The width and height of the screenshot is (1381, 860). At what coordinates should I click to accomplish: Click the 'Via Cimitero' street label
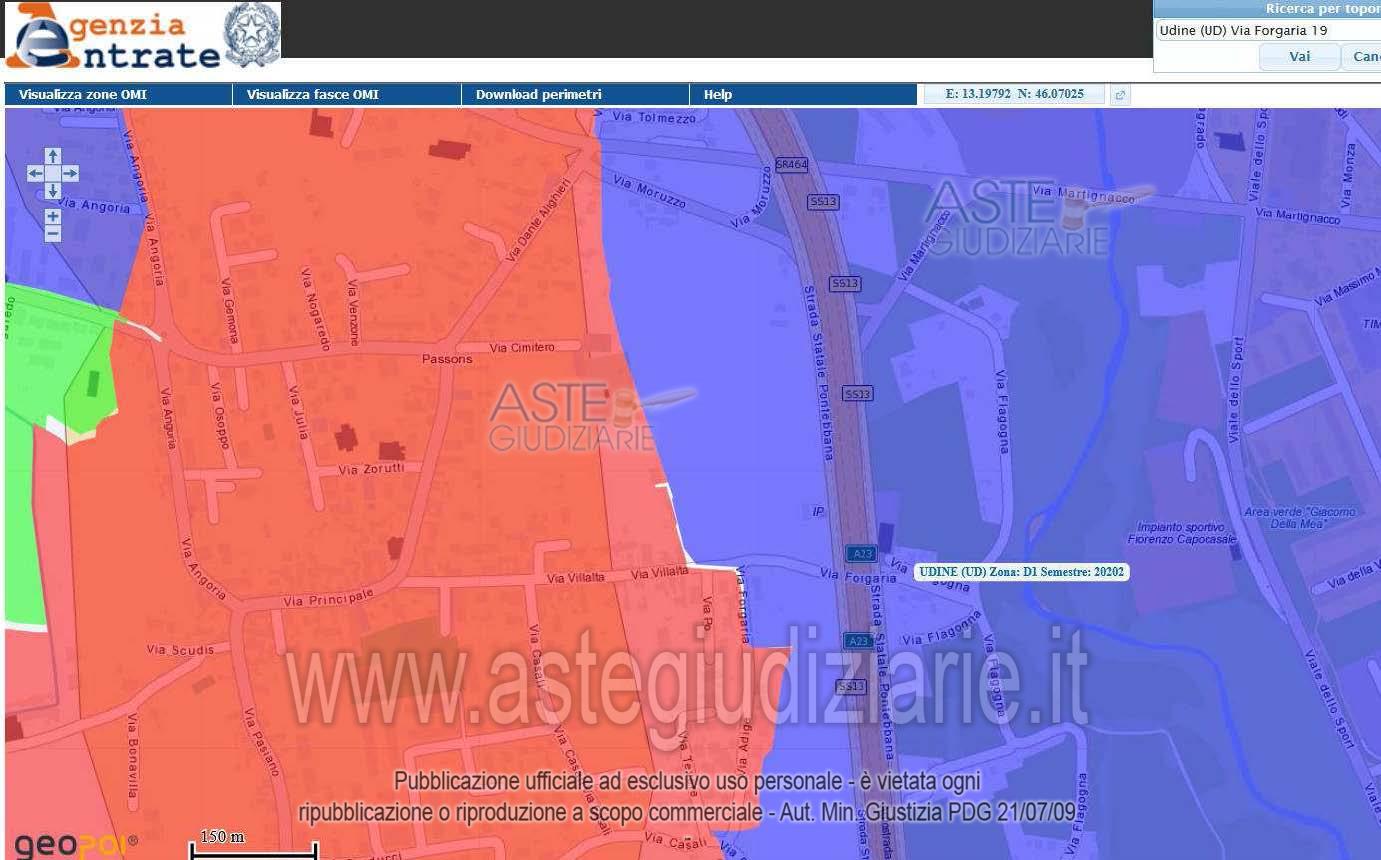coord(521,347)
